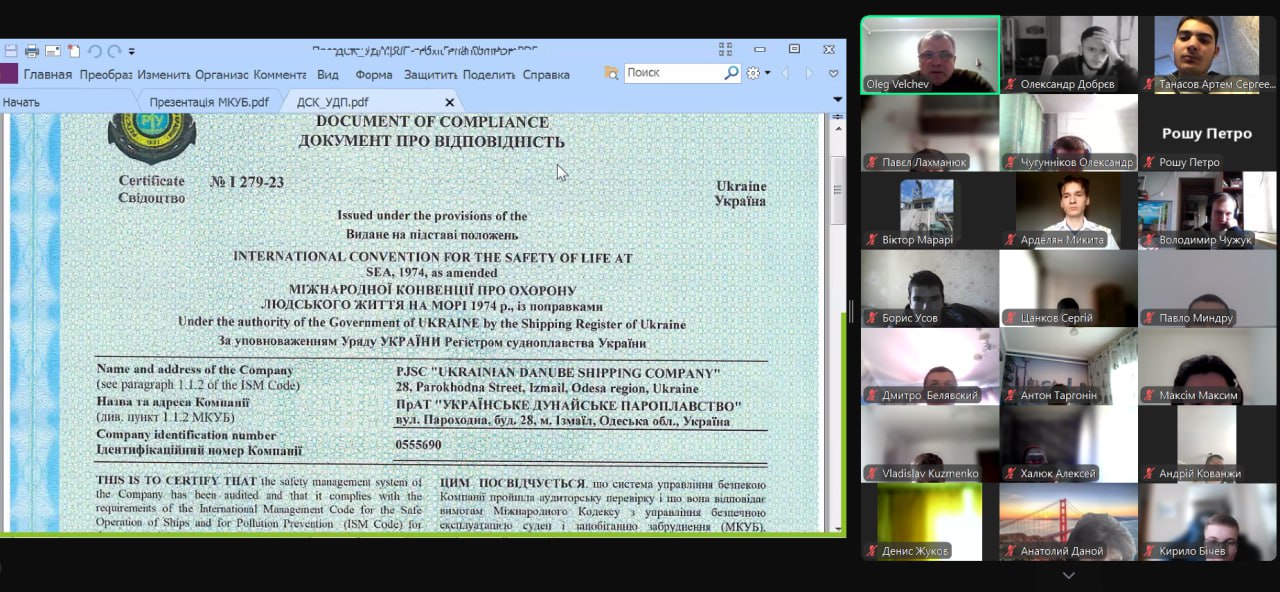The image size is (1280, 592).
Task: Click the Print icon in PDF reader
Action: point(31,51)
